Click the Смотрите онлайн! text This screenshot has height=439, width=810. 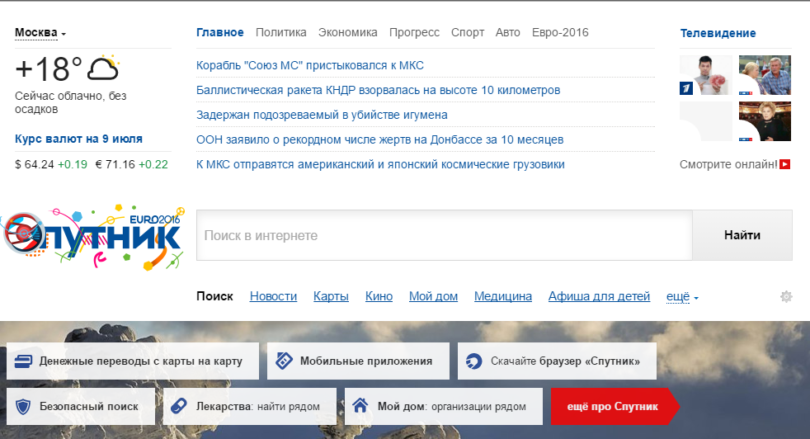click(x=728, y=164)
